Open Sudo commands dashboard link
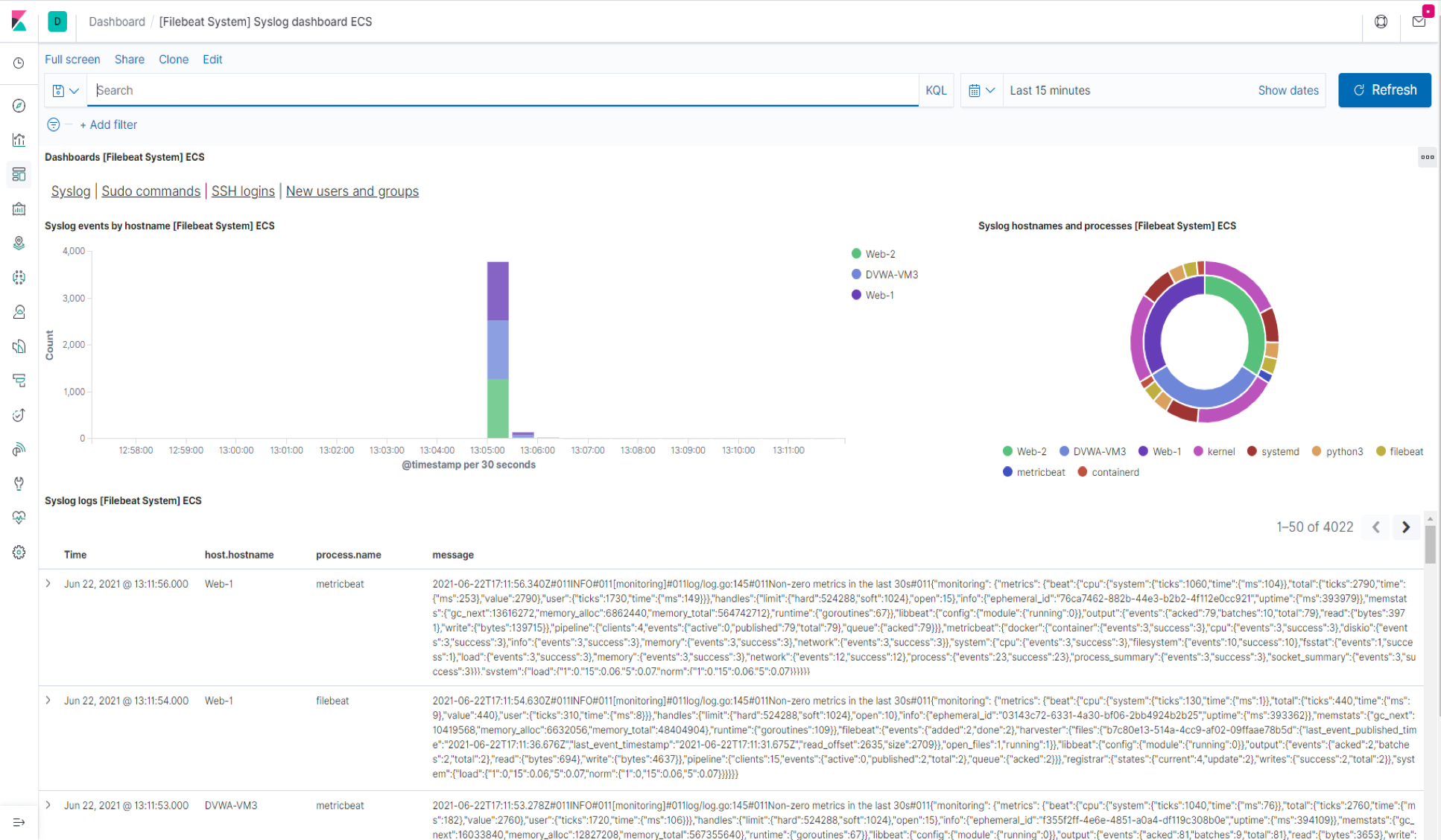This screenshot has width=1441, height=840. pos(151,191)
